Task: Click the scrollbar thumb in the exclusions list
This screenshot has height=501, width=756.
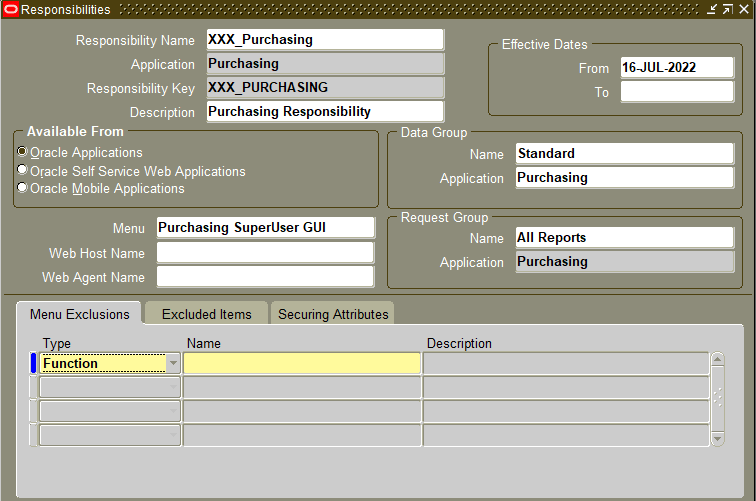Action: tap(717, 397)
